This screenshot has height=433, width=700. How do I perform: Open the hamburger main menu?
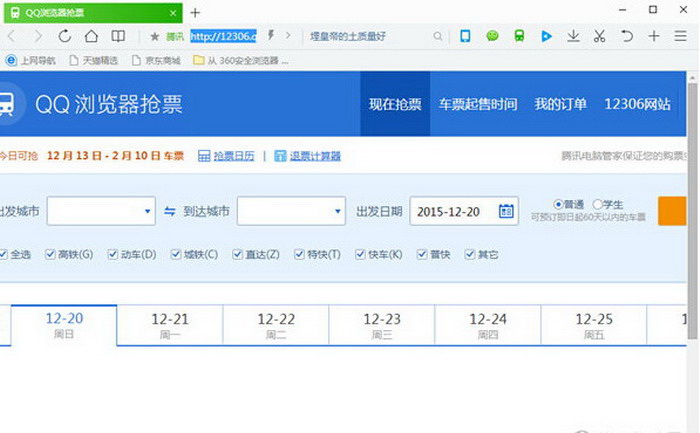point(680,36)
